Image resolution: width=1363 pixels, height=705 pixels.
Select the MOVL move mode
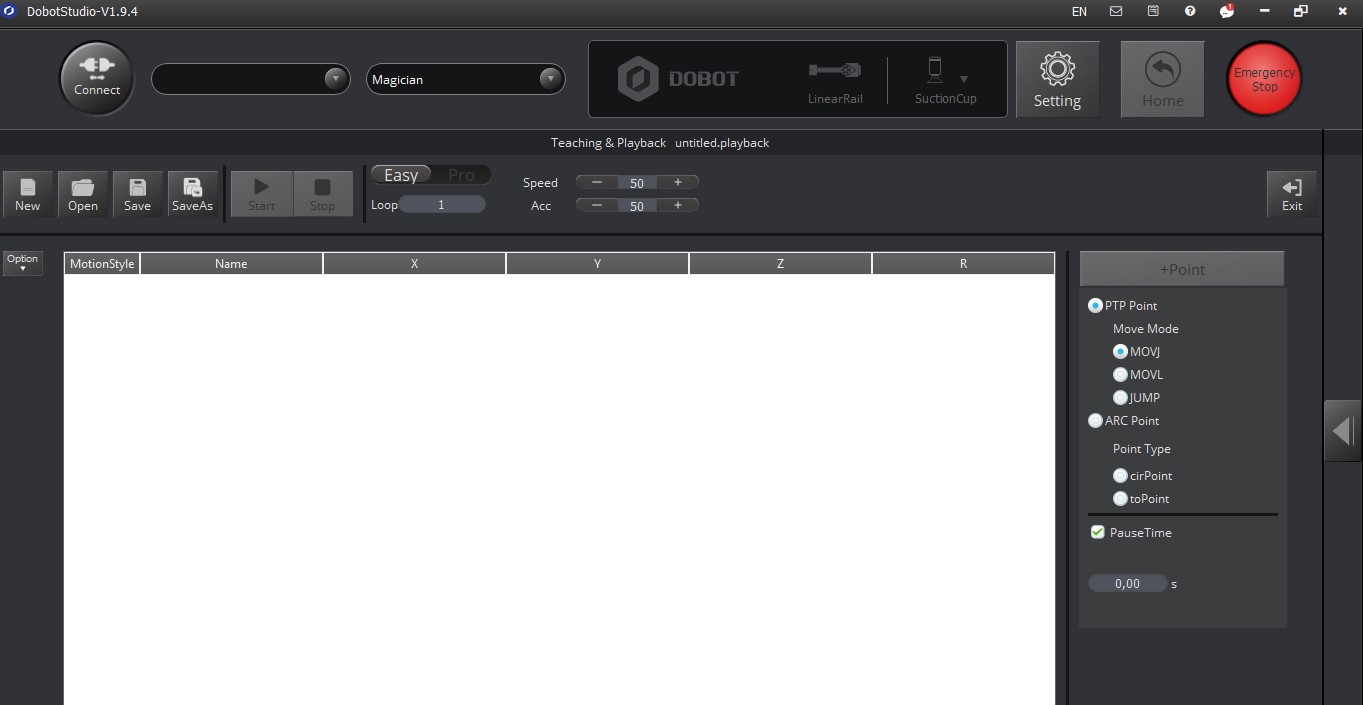coord(1121,374)
